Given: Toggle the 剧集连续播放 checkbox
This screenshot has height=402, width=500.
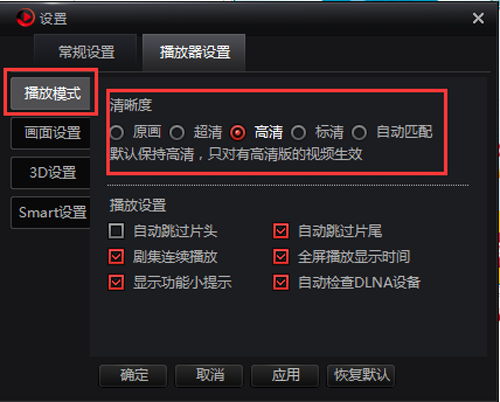Looking at the screenshot, I should 116,257.
